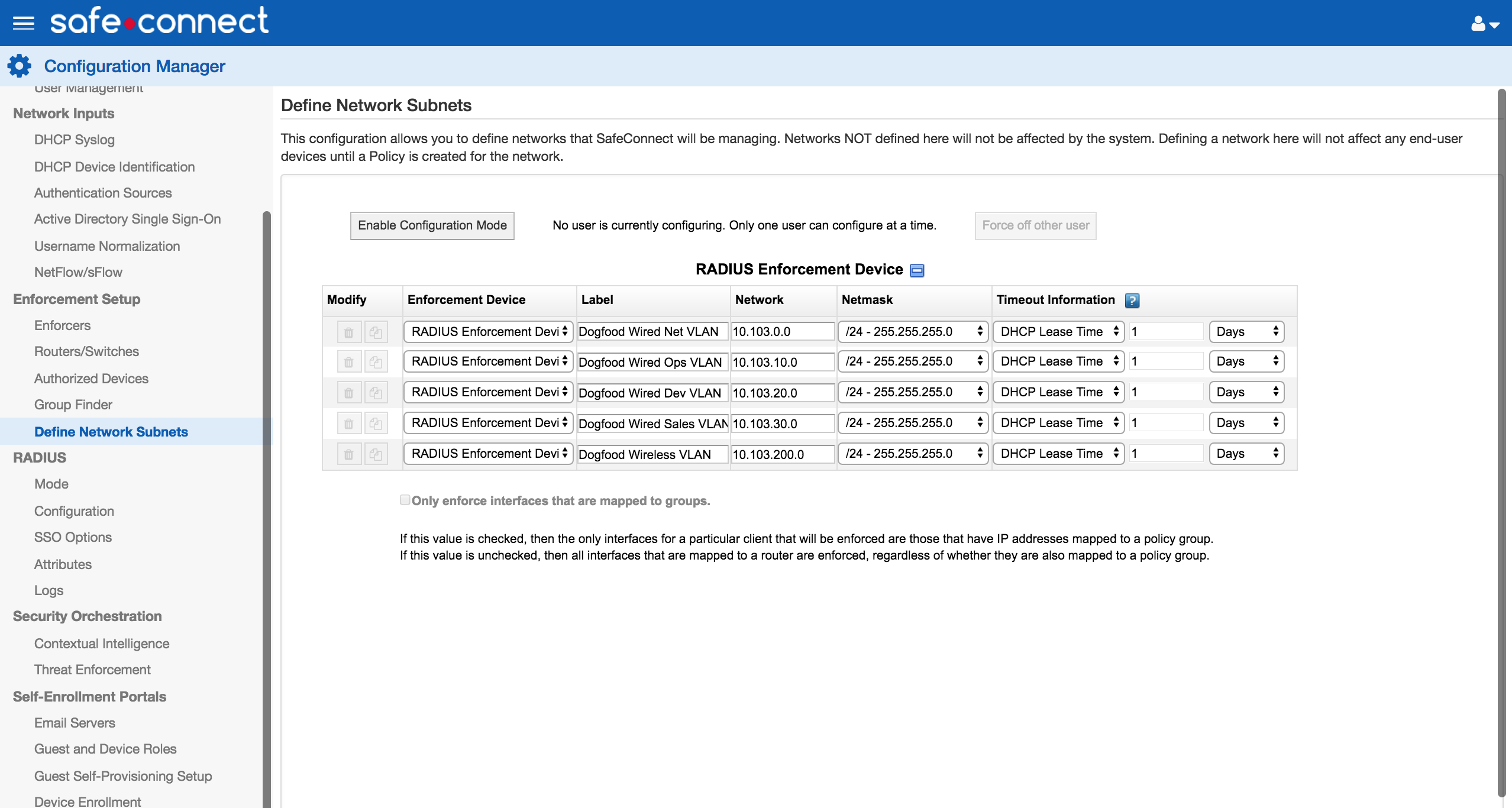Open Authorized Devices page

click(x=91, y=379)
